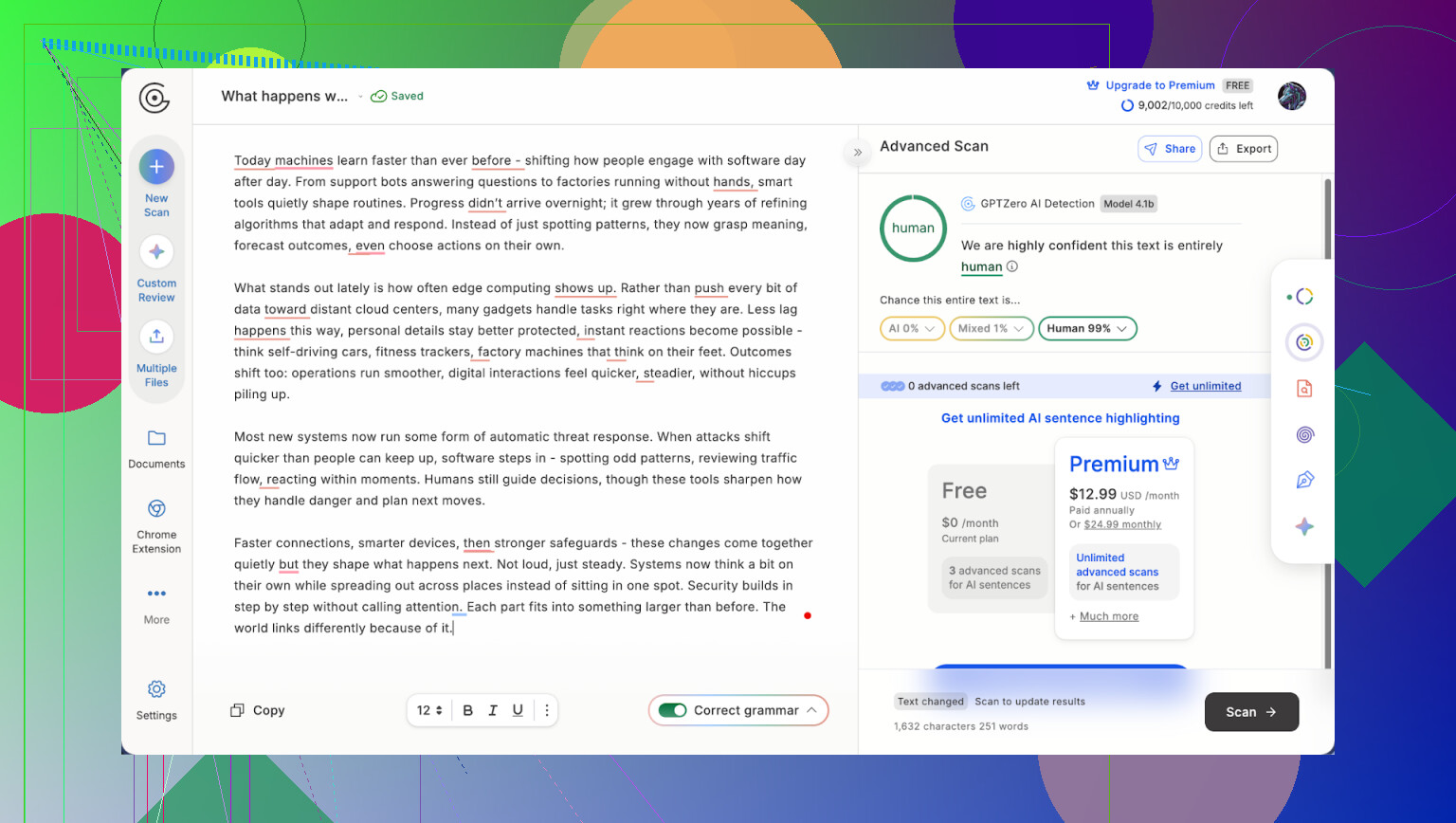Open the user profile avatar
Image resolution: width=1456 pixels, height=823 pixels.
[x=1291, y=96]
